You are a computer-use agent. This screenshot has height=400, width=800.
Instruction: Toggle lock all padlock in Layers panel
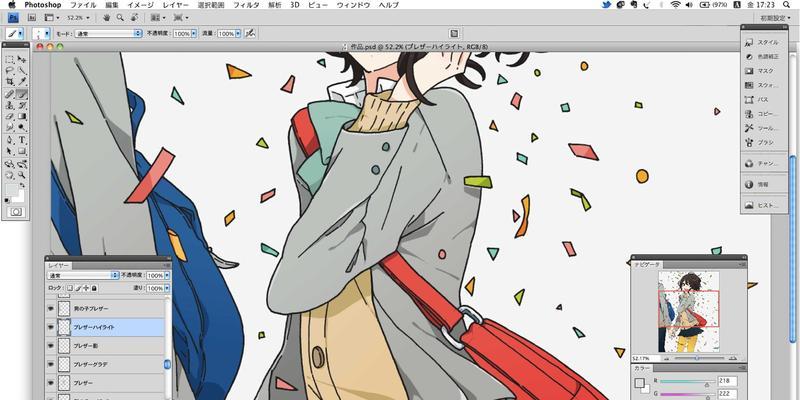[x=94, y=288]
